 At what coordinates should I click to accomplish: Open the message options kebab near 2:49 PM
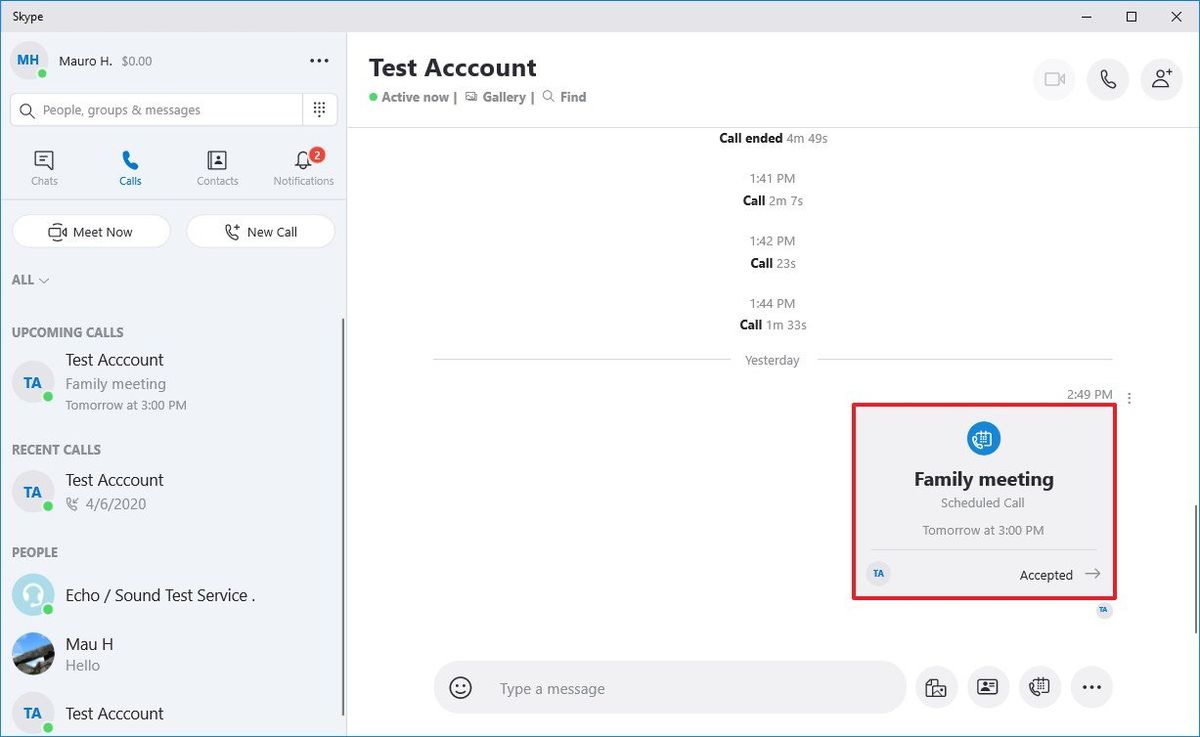[1128, 397]
